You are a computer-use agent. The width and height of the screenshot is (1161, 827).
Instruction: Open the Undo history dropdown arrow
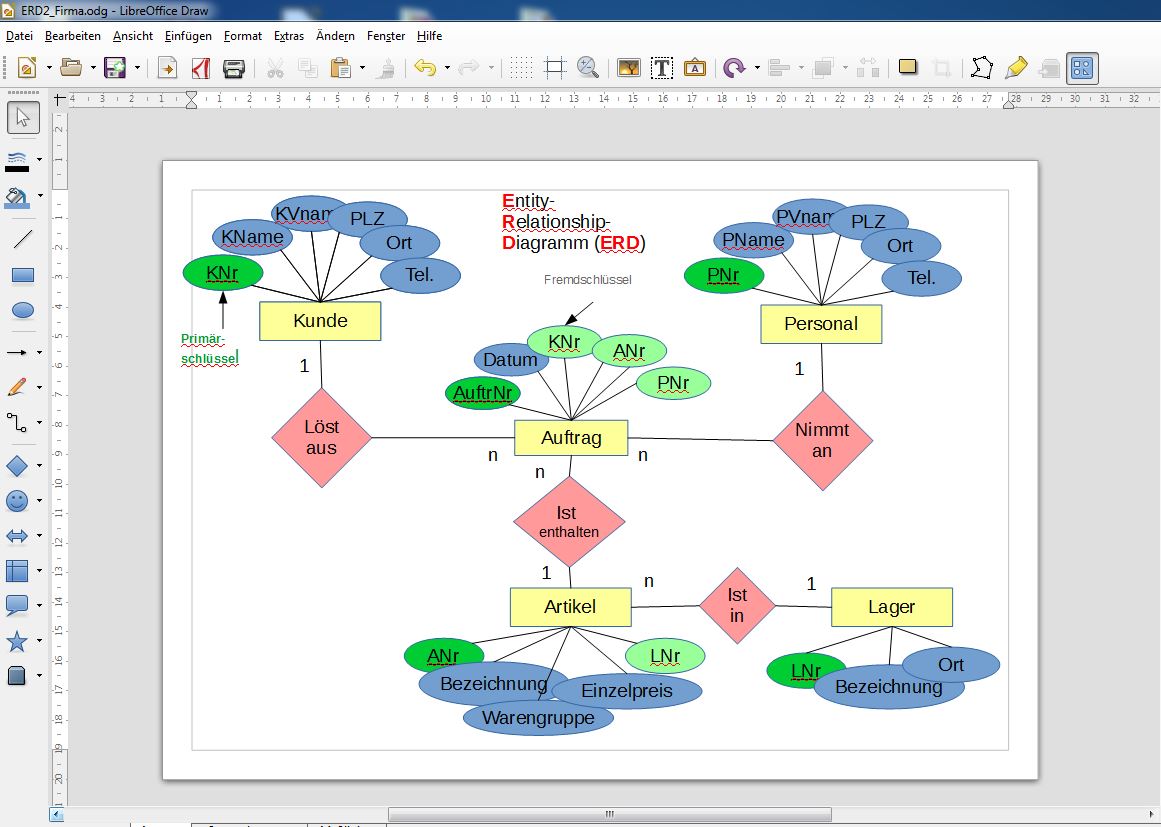[447, 68]
